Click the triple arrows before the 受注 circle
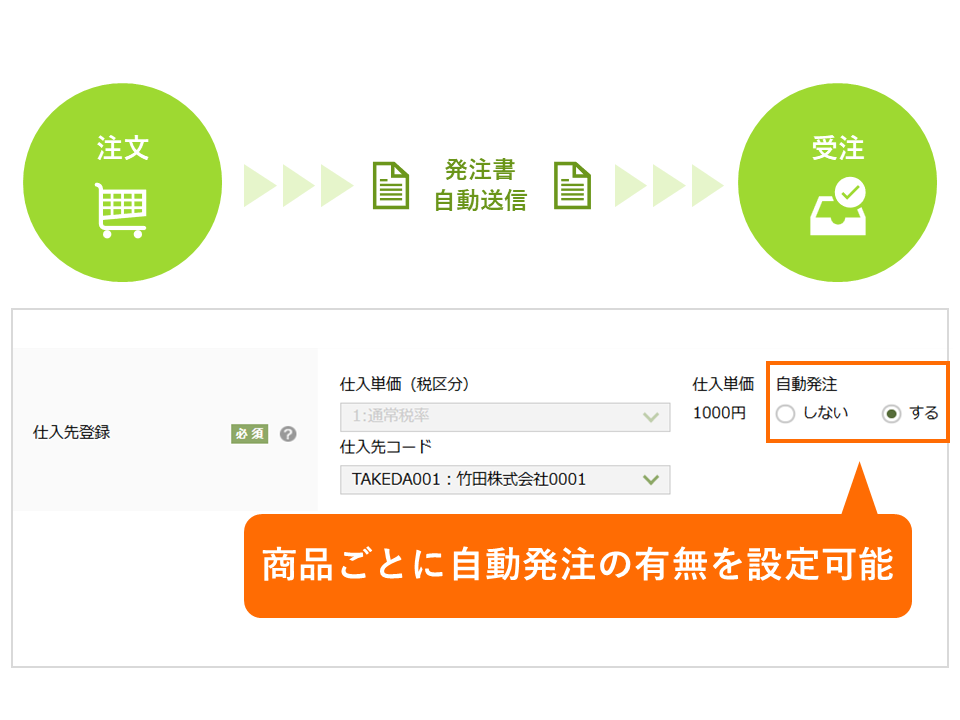This screenshot has width=960, height=720. click(668, 185)
